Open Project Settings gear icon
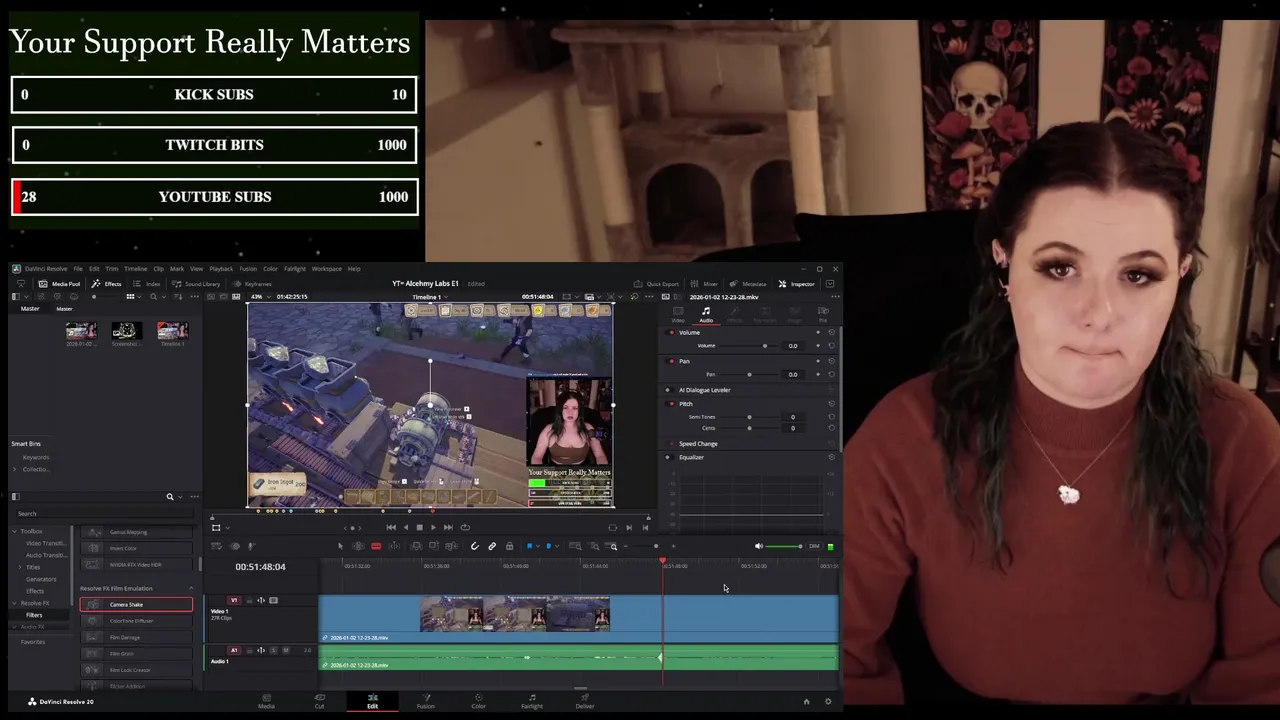 pos(827,702)
